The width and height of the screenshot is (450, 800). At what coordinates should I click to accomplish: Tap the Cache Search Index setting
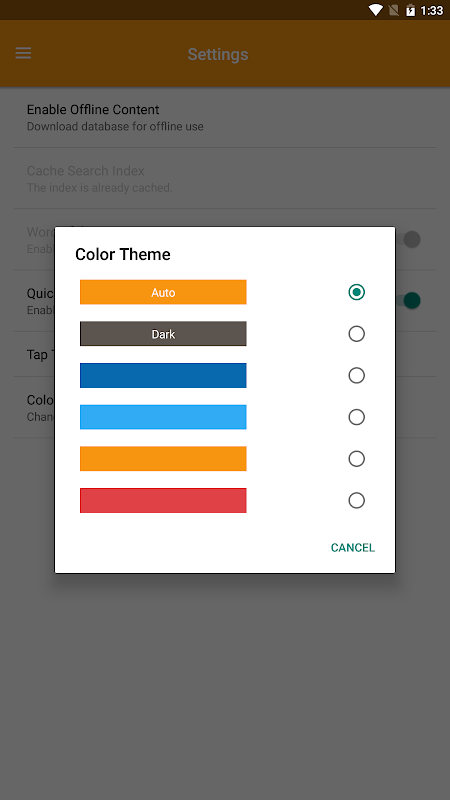coord(225,179)
